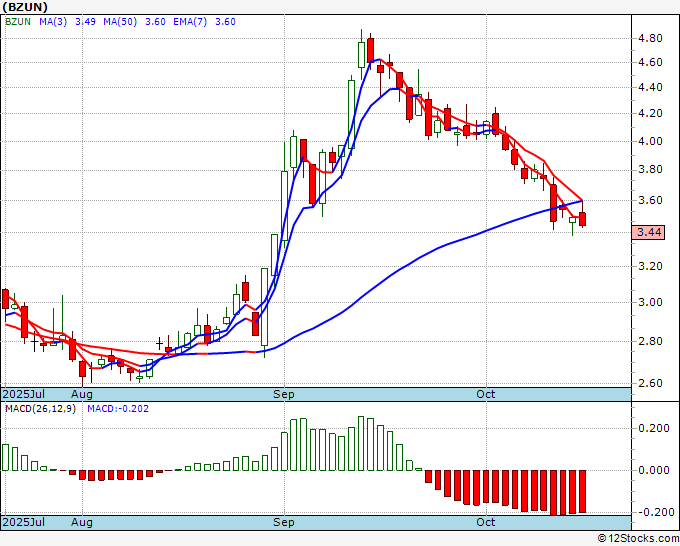Select the EMA(7) legend label
This screenshot has width=680, height=546.
pos(190,22)
